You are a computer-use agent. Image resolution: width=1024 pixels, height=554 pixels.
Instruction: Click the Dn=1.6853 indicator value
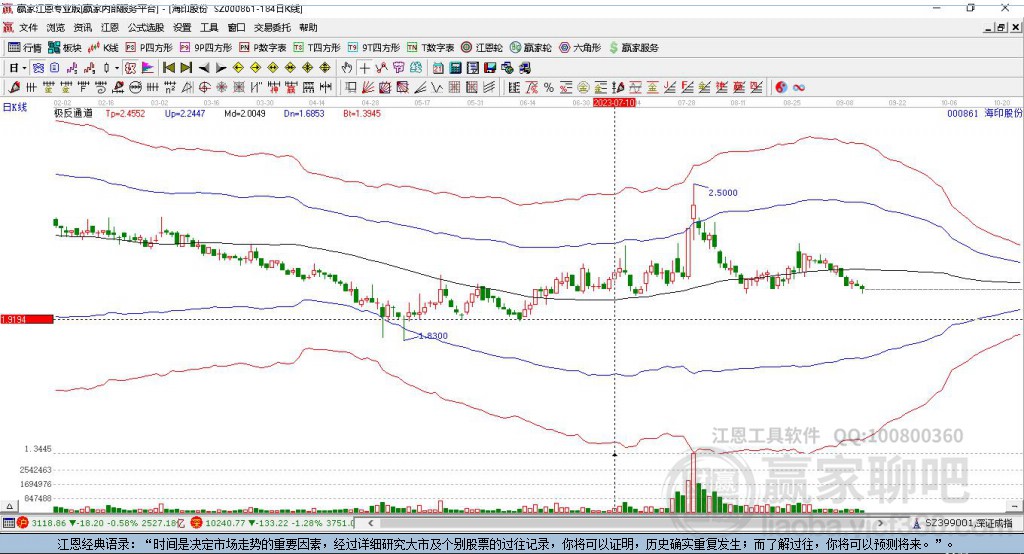[x=304, y=113]
